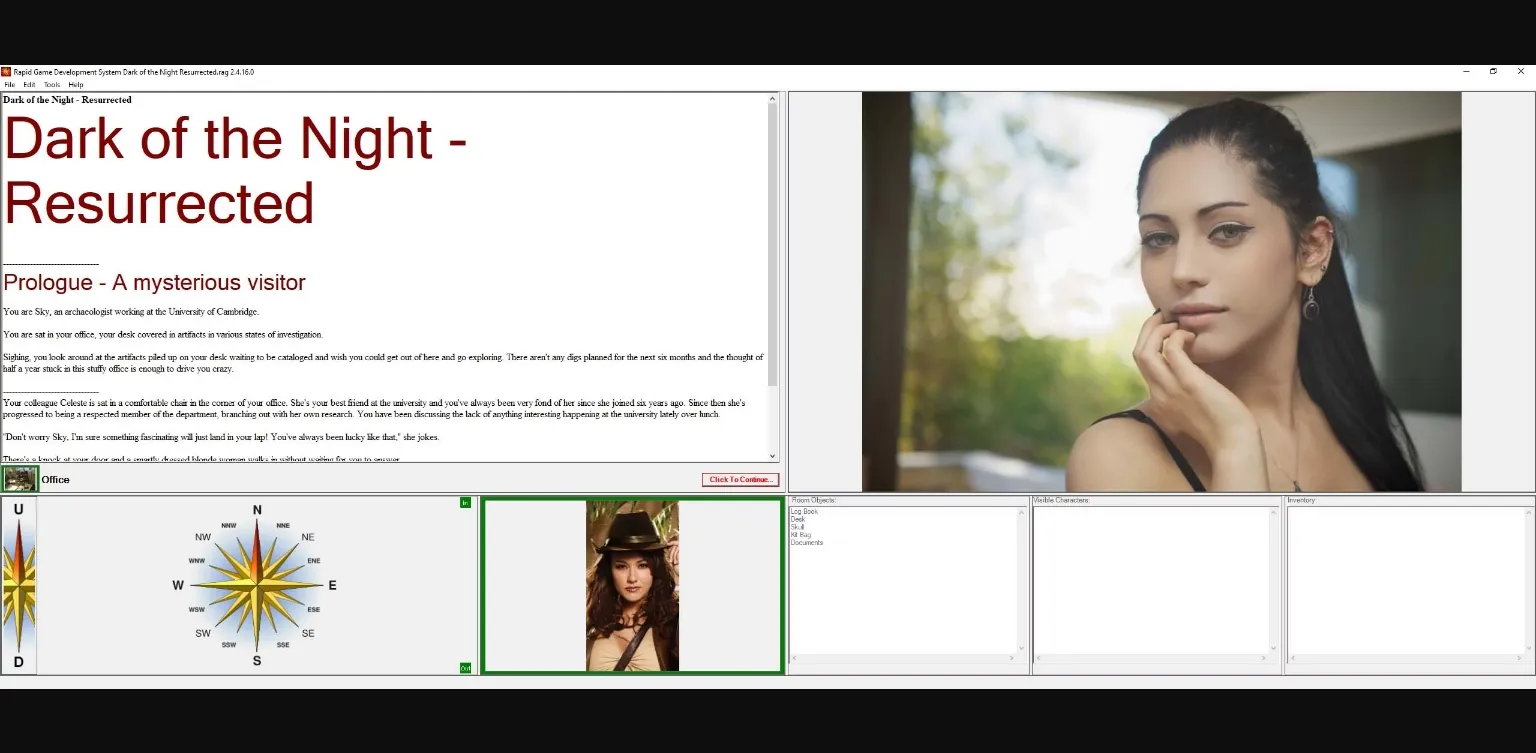1536x753 pixels.
Task: Click the North point on the compass
Action: point(257,510)
